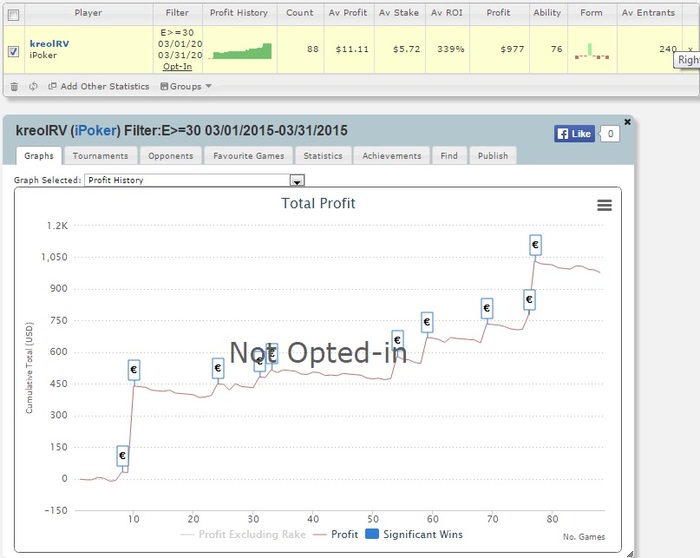Toggle Significant Wins legend item
Viewport: 700px width, 558px height.
(414, 534)
